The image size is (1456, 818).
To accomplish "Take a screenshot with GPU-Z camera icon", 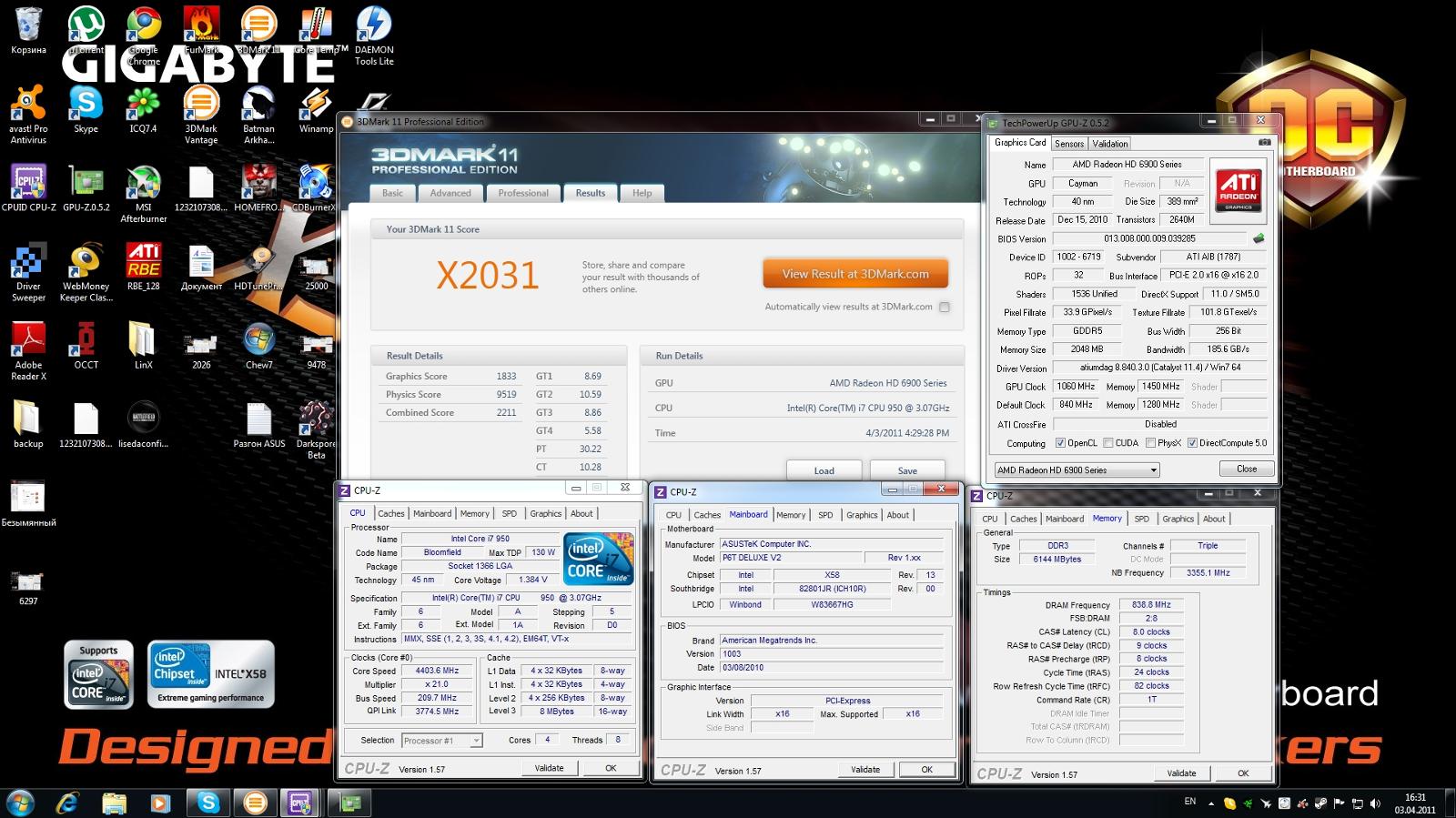I will 1264,143.
